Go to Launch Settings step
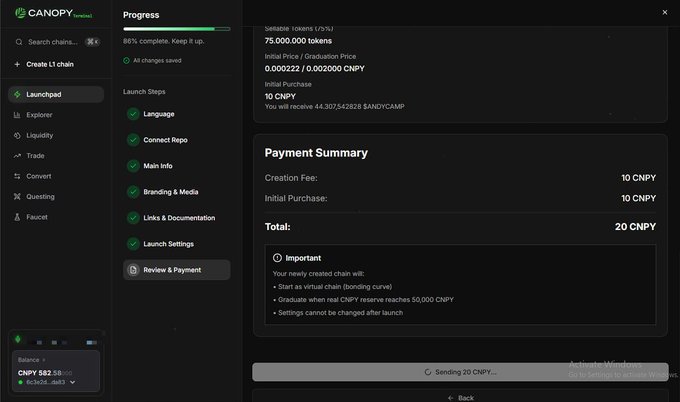 (169, 244)
